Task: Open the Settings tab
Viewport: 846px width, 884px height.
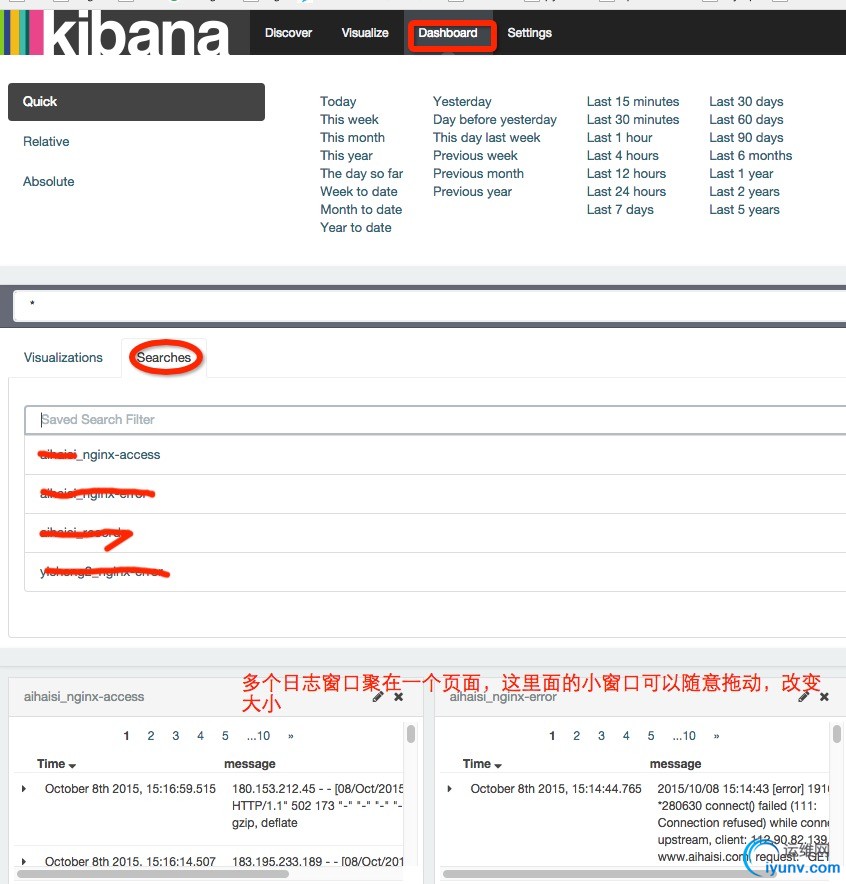Action: (x=529, y=33)
